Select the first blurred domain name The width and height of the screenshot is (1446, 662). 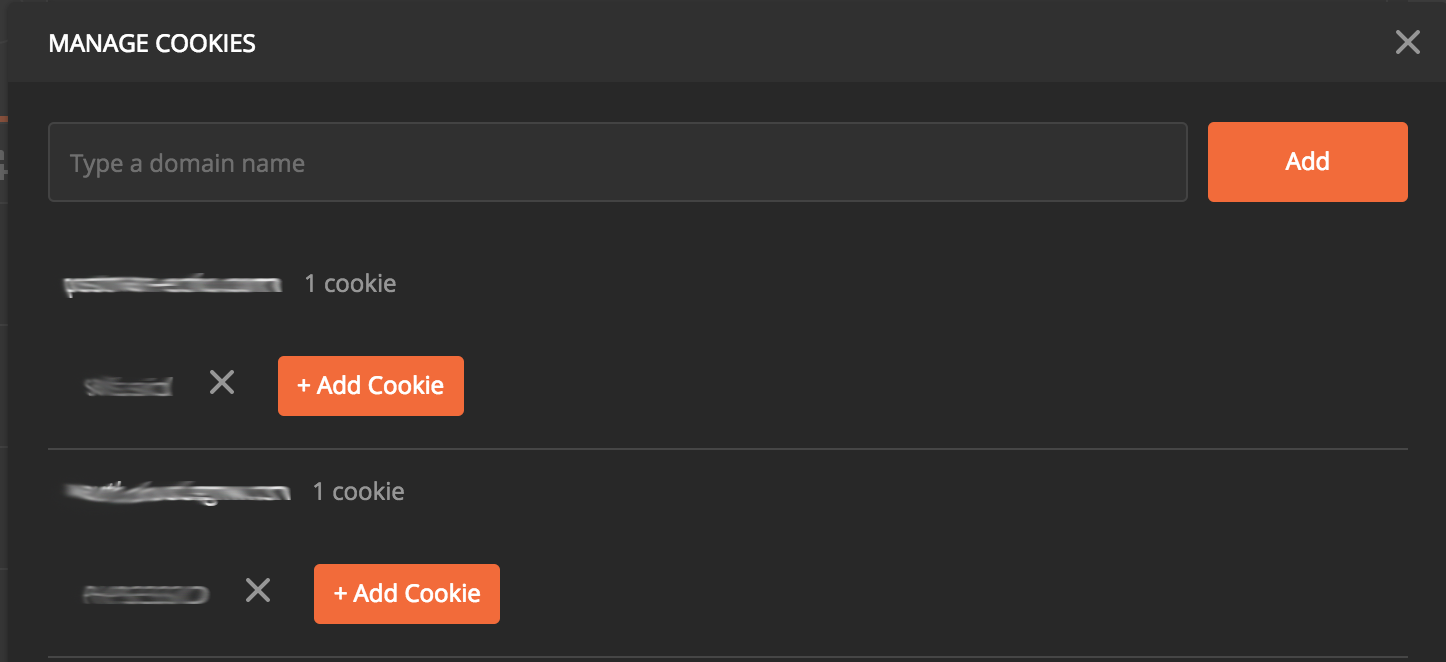click(x=173, y=285)
